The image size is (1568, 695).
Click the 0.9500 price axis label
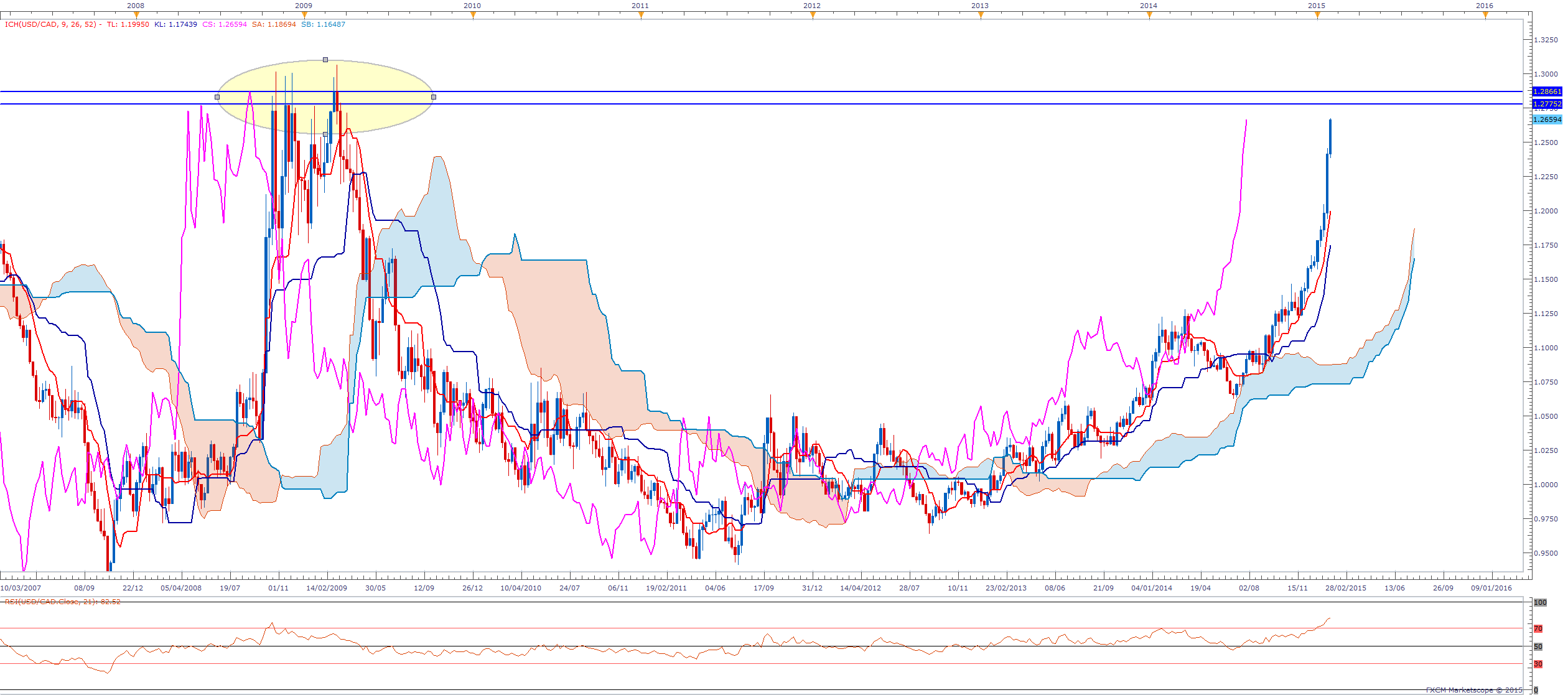[x=1546, y=553]
